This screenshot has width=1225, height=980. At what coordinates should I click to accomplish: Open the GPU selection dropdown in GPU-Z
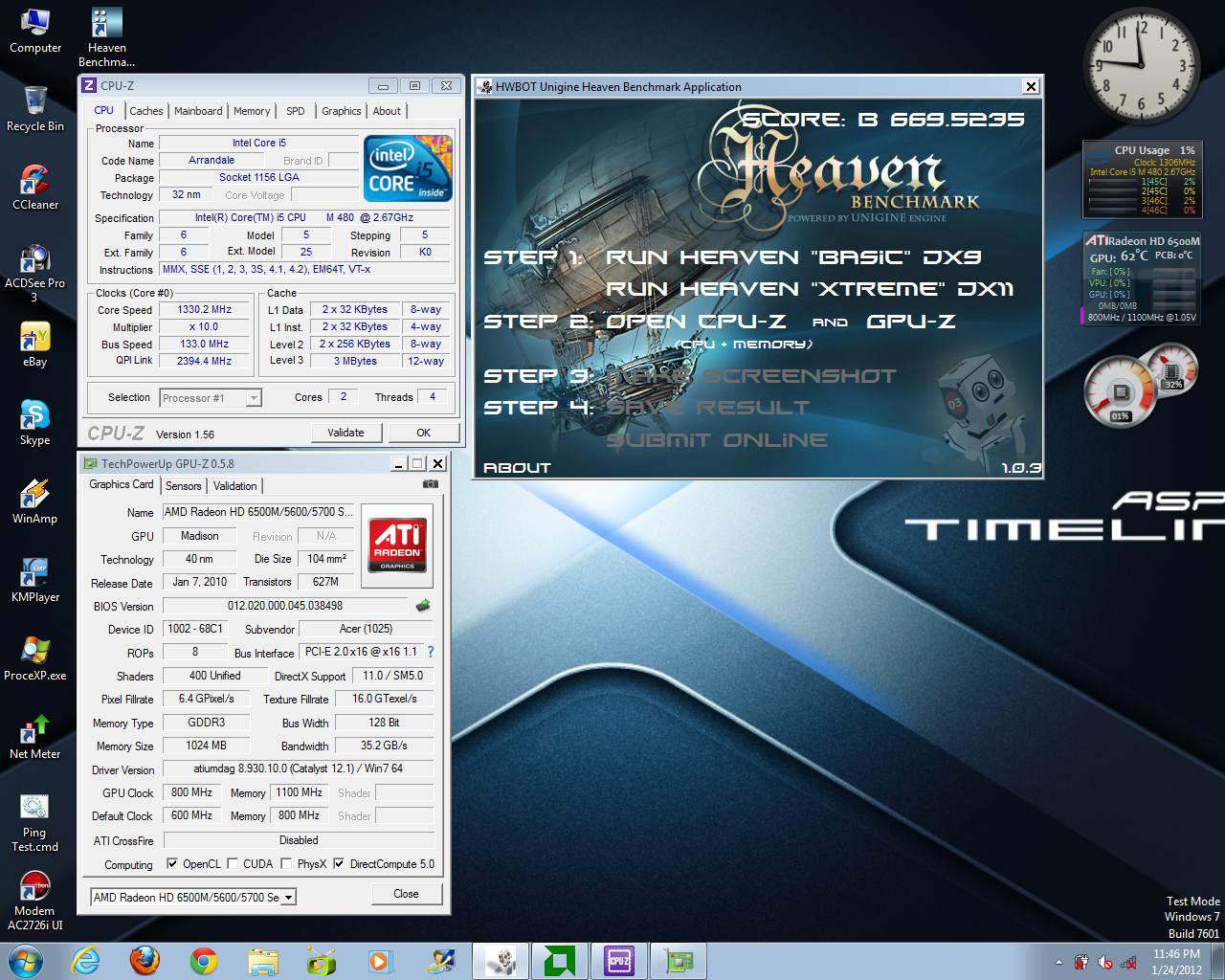point(193,897)
